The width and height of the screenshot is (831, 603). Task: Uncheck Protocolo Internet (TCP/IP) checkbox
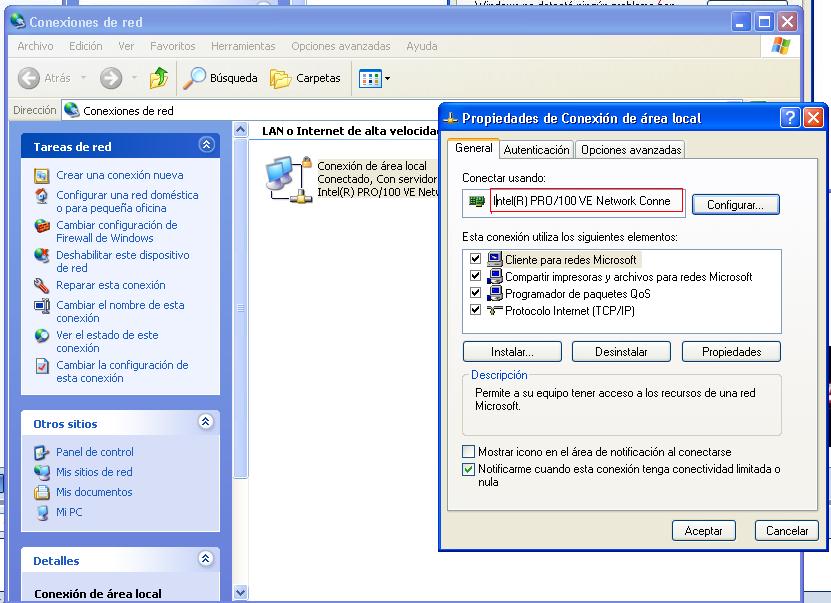[x=475, y=309]
